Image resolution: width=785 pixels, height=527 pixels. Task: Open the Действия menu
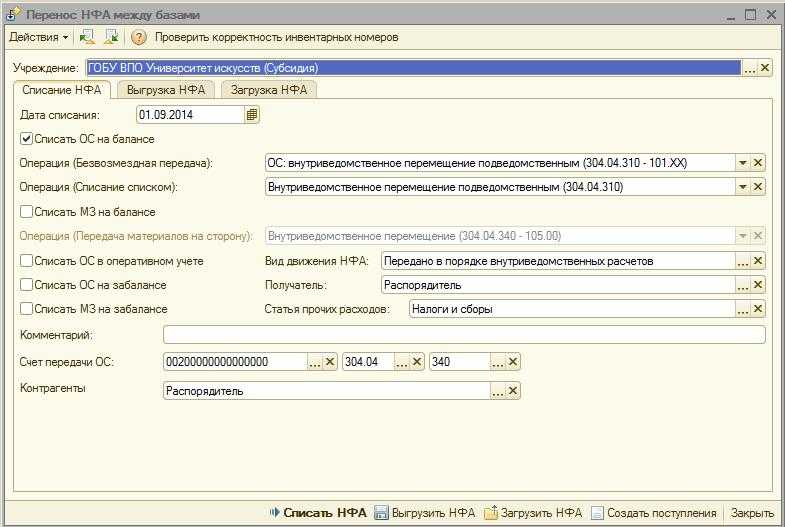39,38
